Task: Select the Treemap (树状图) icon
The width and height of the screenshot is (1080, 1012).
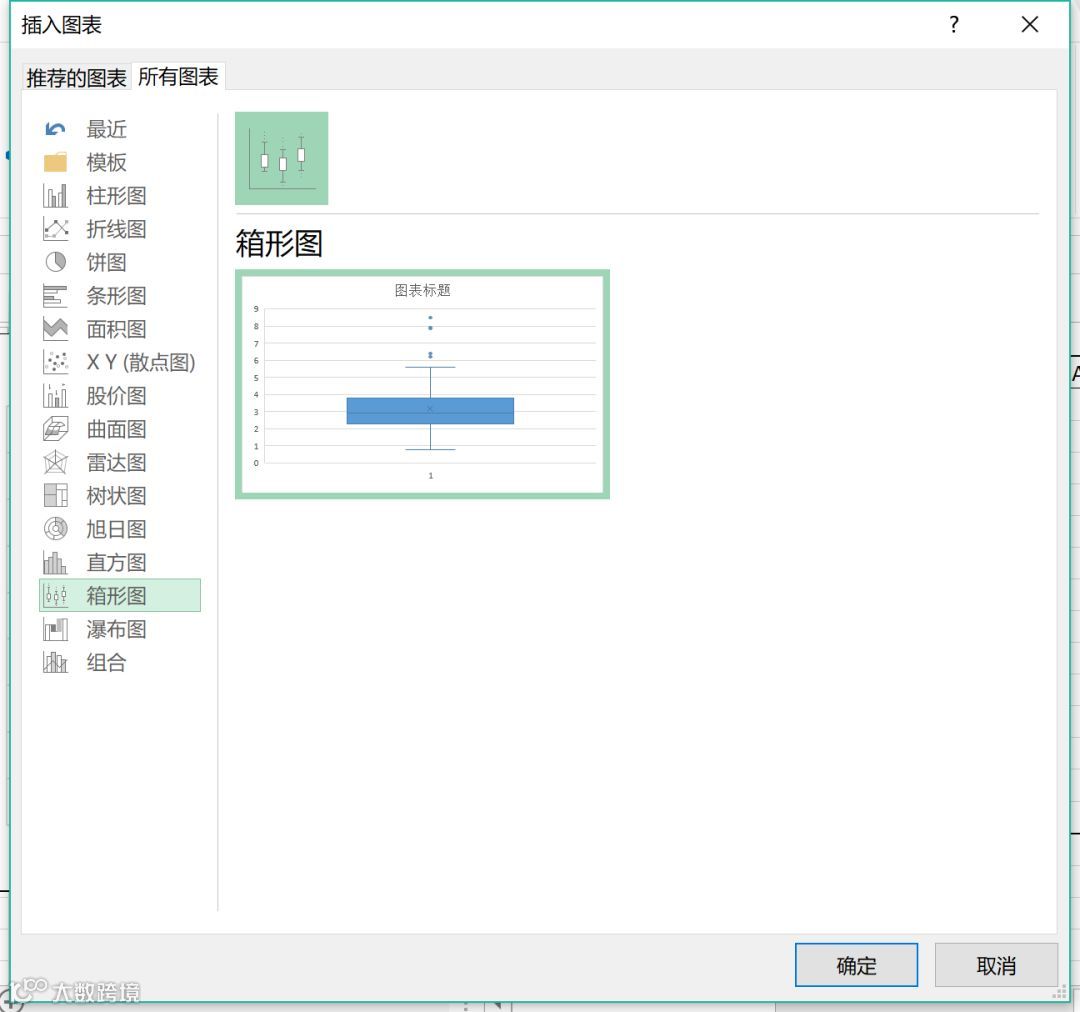Action: (x=55, y=495)
